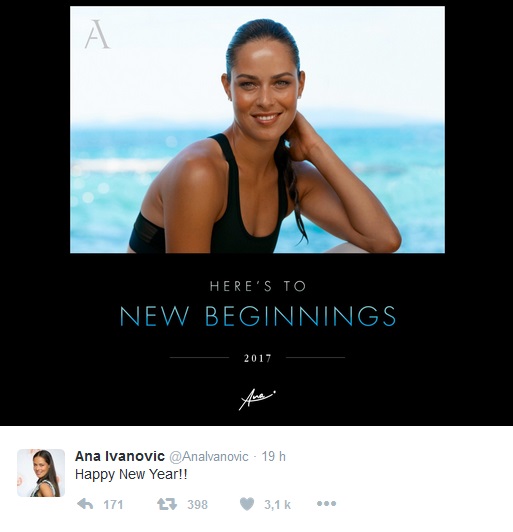The width and height of the screenshot is (513, 532).
Task: Click the 19 h timestamp
Action: click(x=273, y=456)
